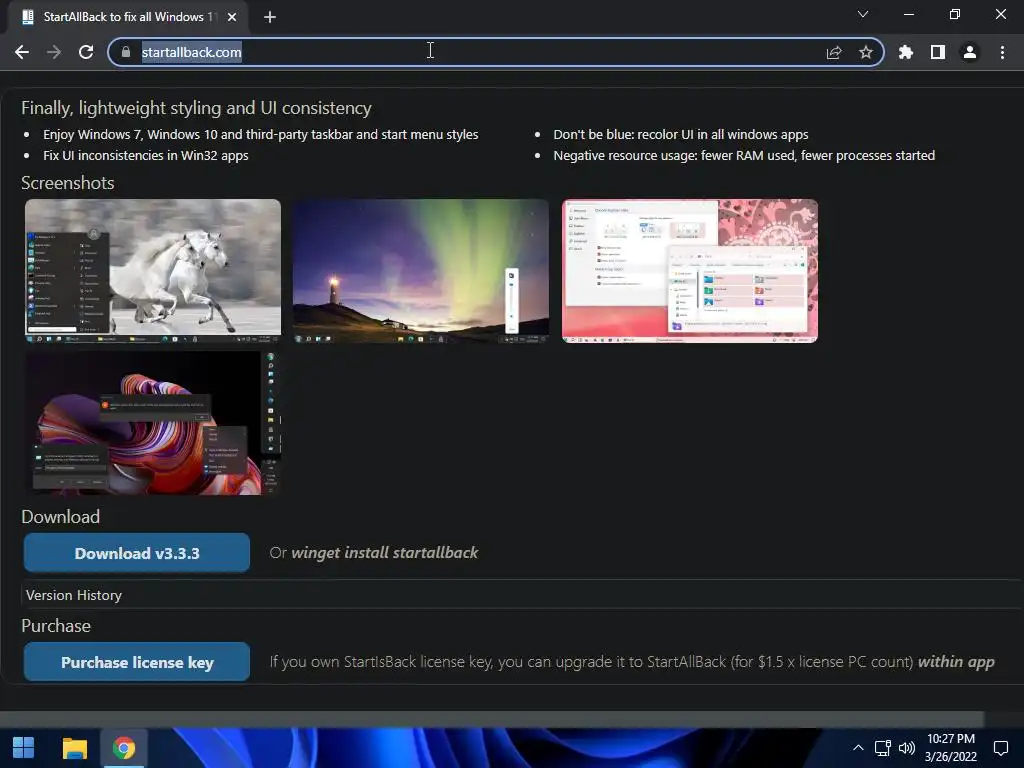Reload the startallback.com page
The height and width of the screenshot is (768, 1024).
pyautogui.click(x=86, y=52)
